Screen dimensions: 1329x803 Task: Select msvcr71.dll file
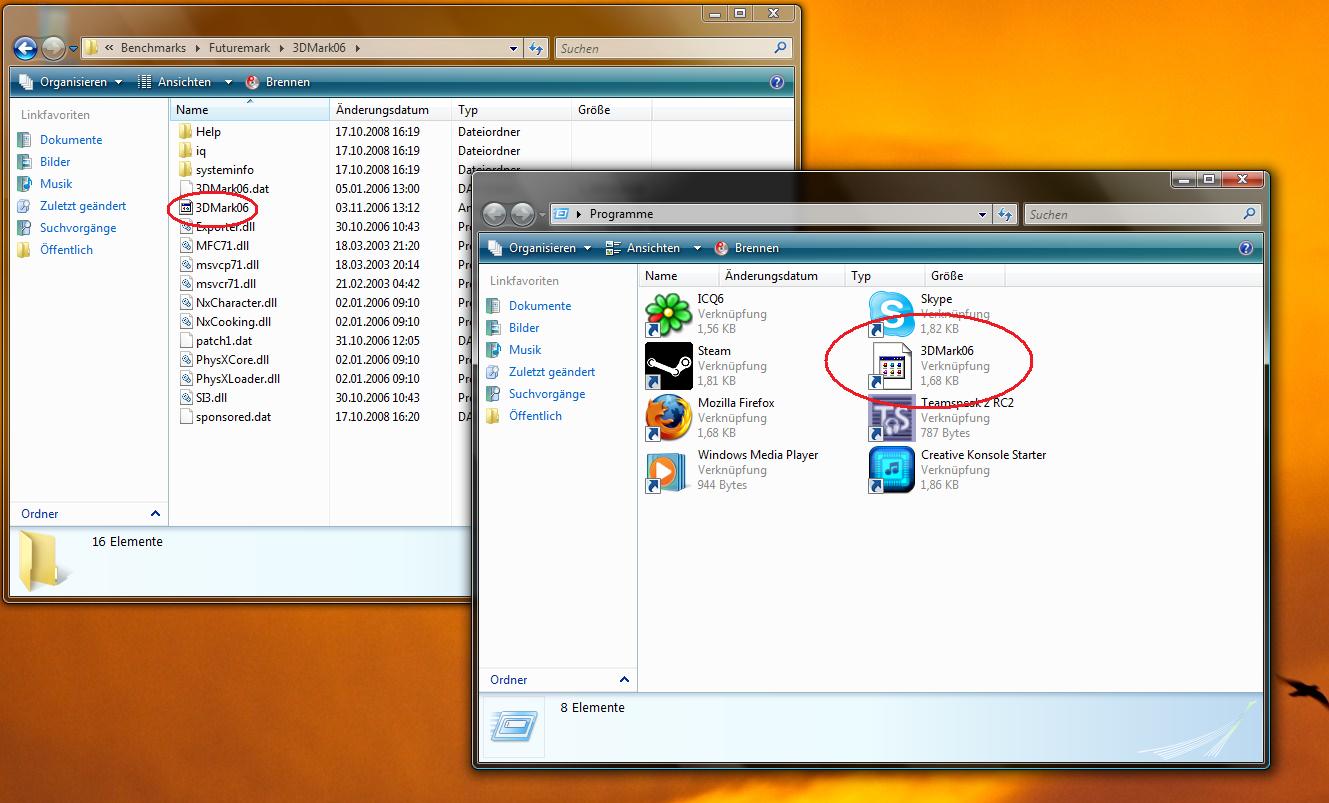point(218,284)
